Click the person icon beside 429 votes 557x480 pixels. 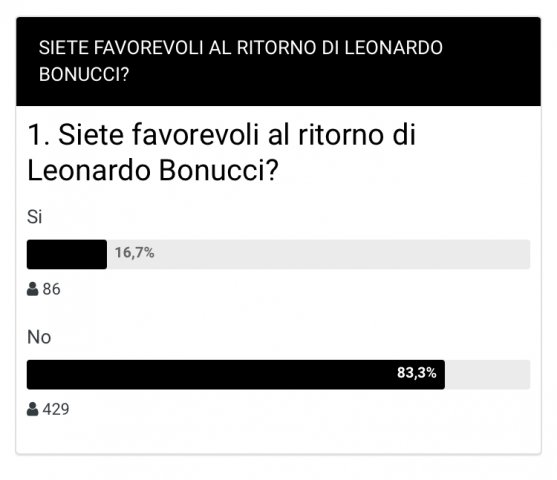pos(32,409)
